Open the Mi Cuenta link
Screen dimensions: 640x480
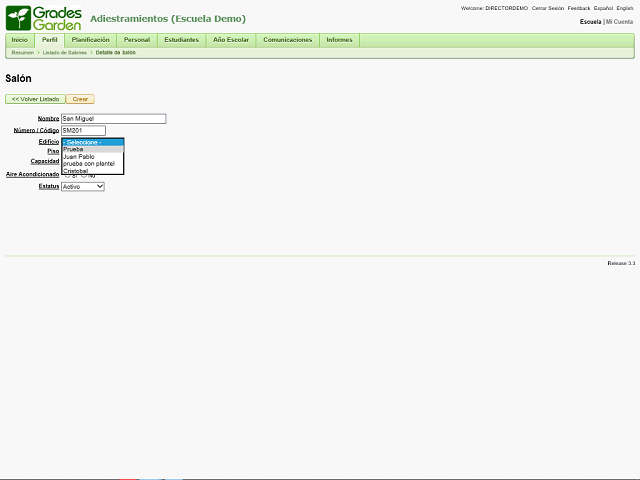[620, 21]
